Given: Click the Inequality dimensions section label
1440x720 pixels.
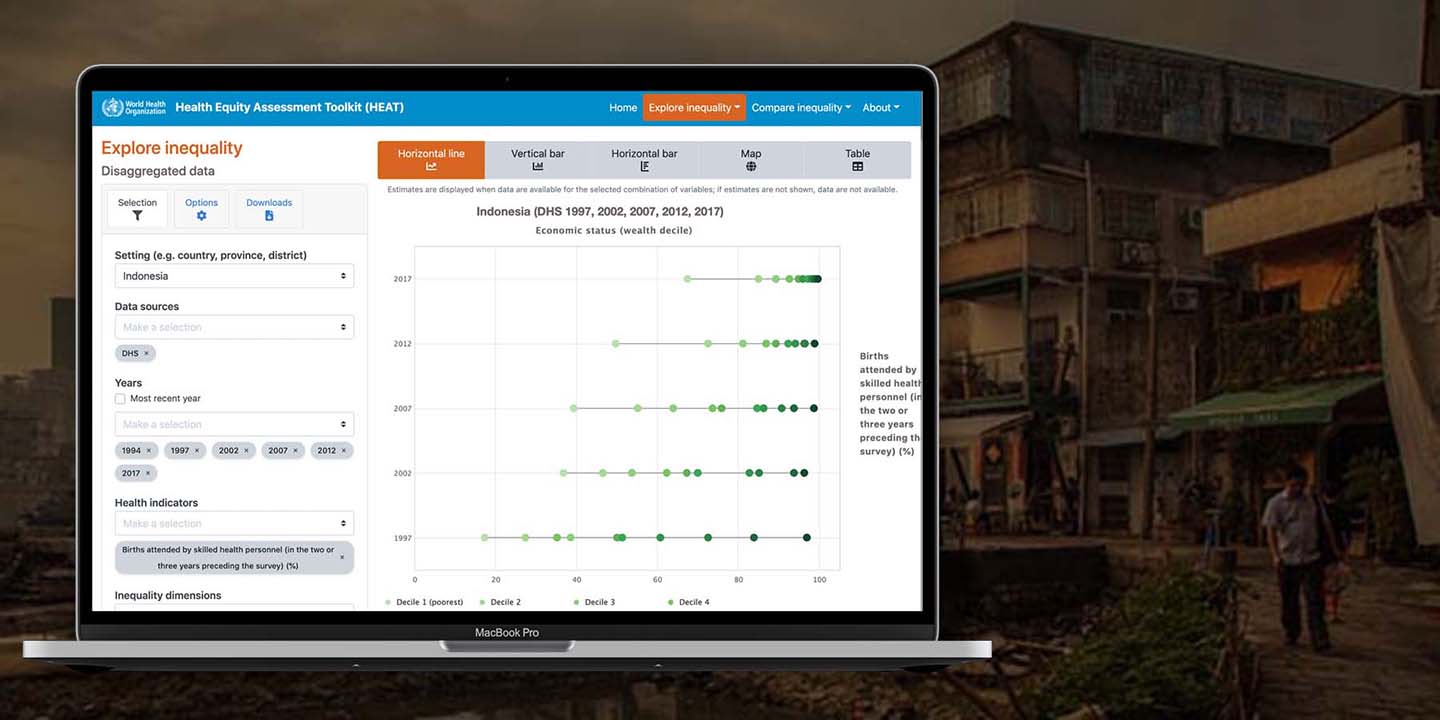Looking at the screenshot, I should pyautogui.click(x=168, y=595).
